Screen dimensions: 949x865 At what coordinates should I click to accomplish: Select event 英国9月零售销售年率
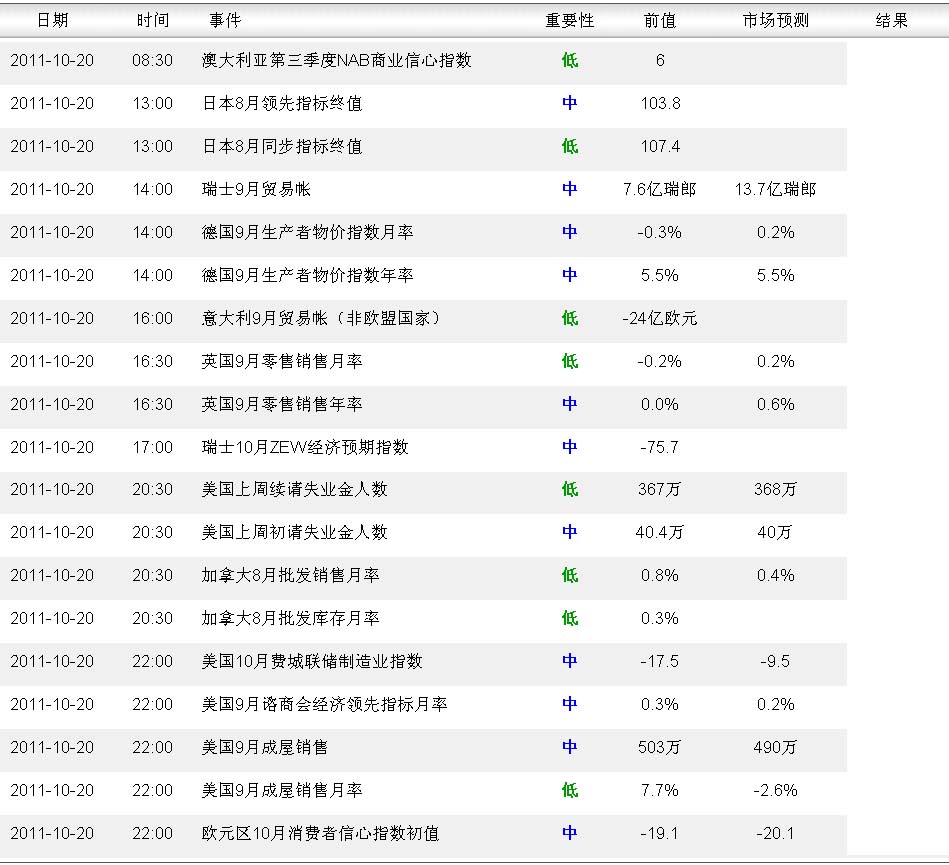tap(282, 404)
